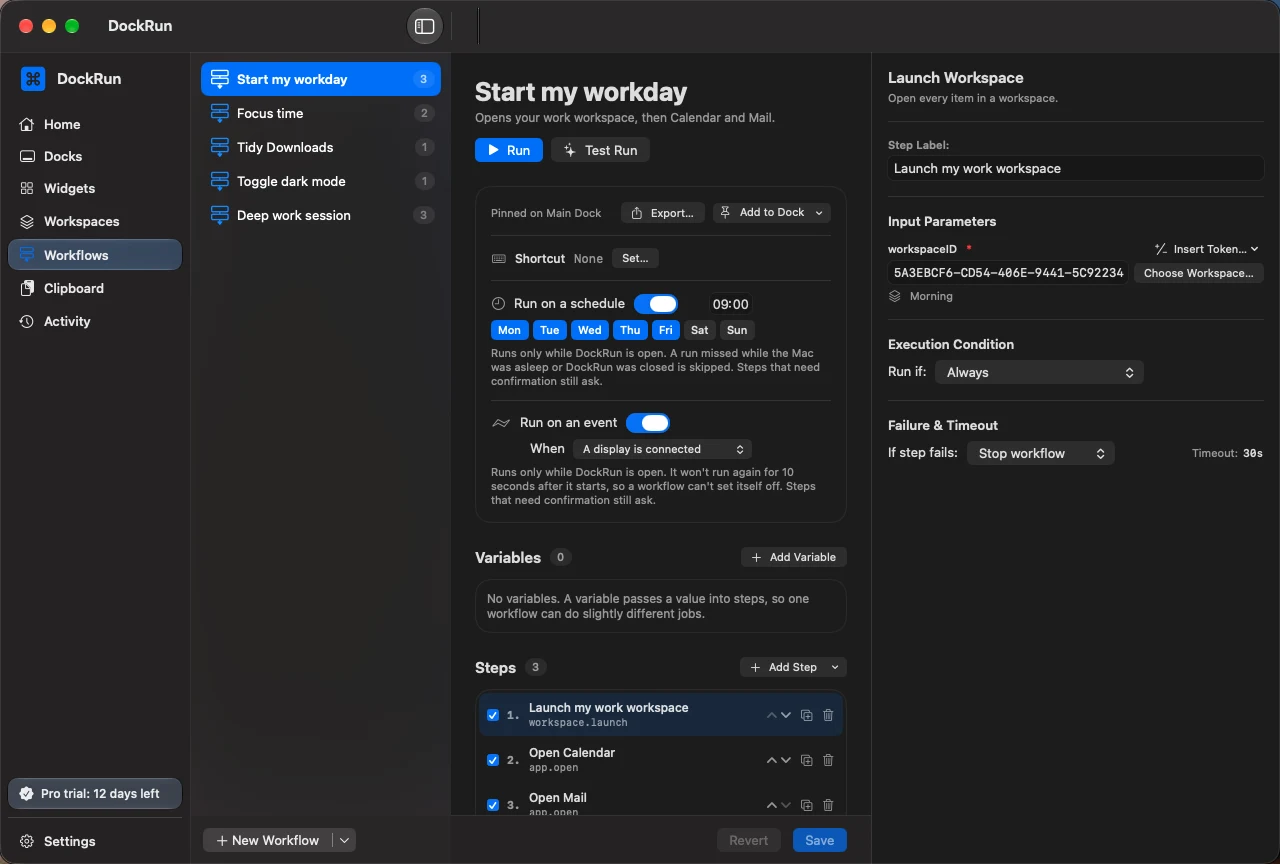1280x864 pixels.
Task: Click the Add Variable button
Action: 794,557
